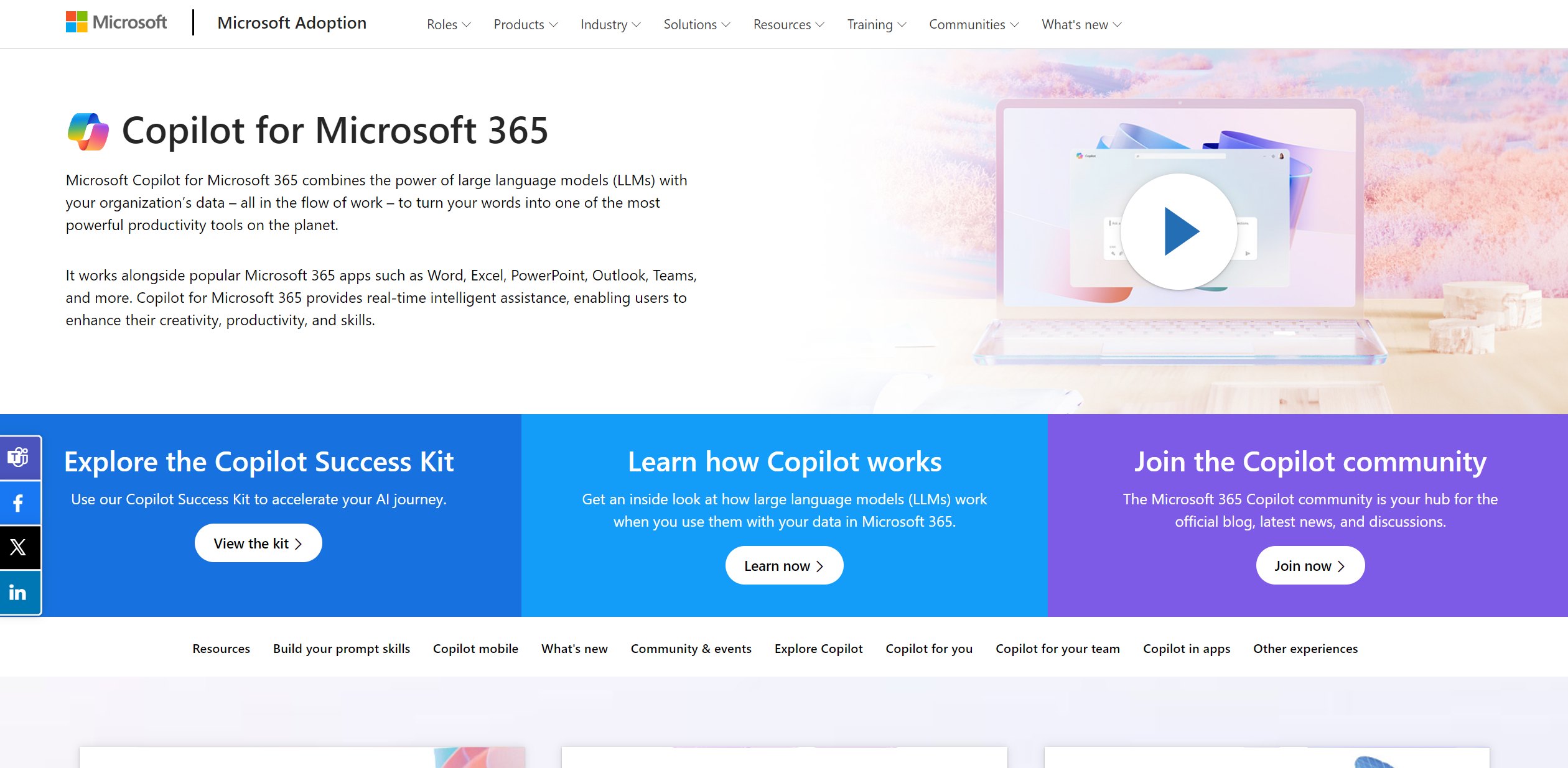Select the Build your prompt skills tab
This screenshot has height=768, width=1568.
[341, 648]
